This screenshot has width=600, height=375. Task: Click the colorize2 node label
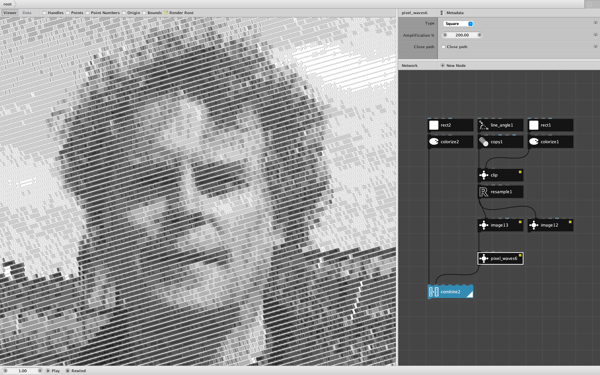point(450,142)
